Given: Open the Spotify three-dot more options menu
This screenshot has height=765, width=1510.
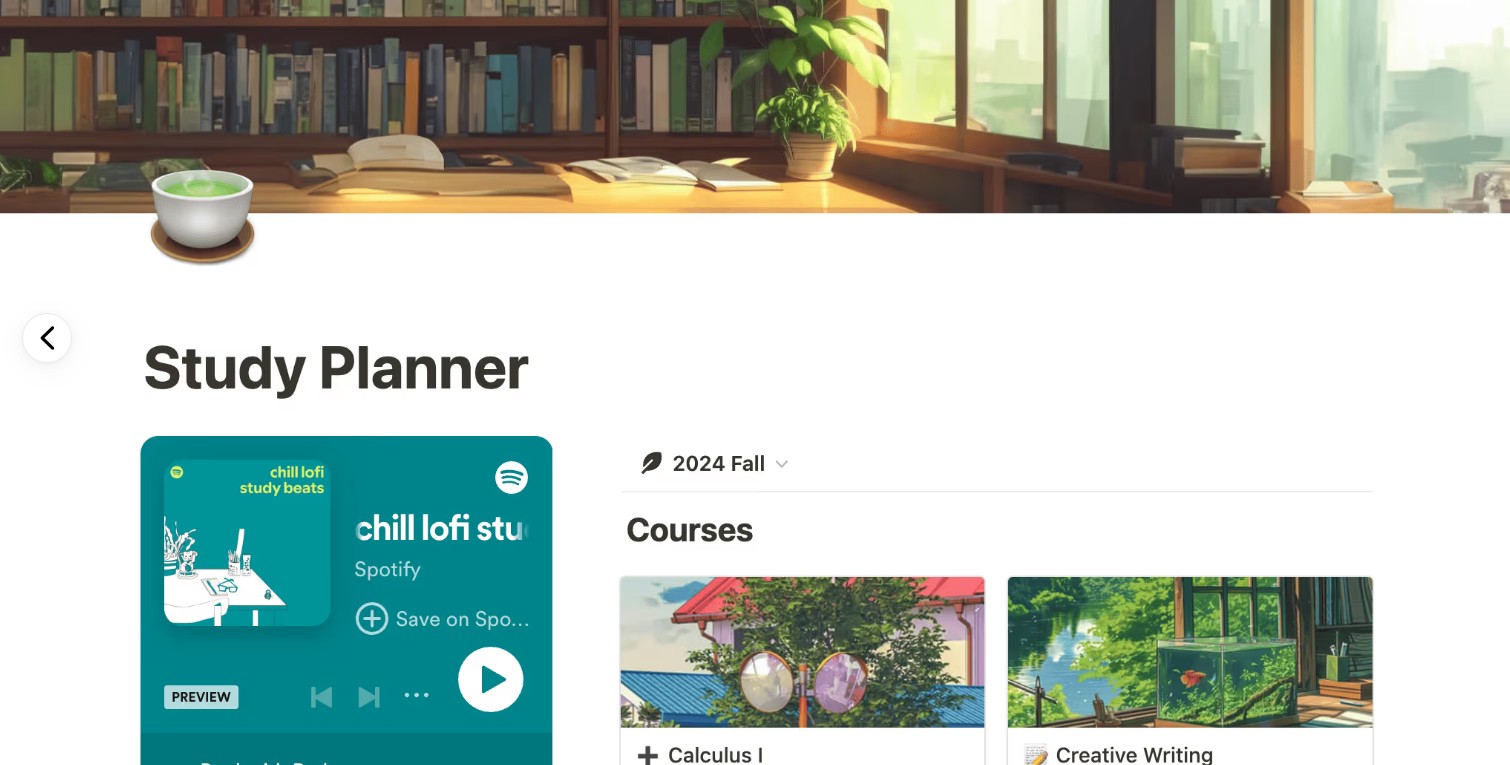Looking at the screenshot, I should click(416, 696).
